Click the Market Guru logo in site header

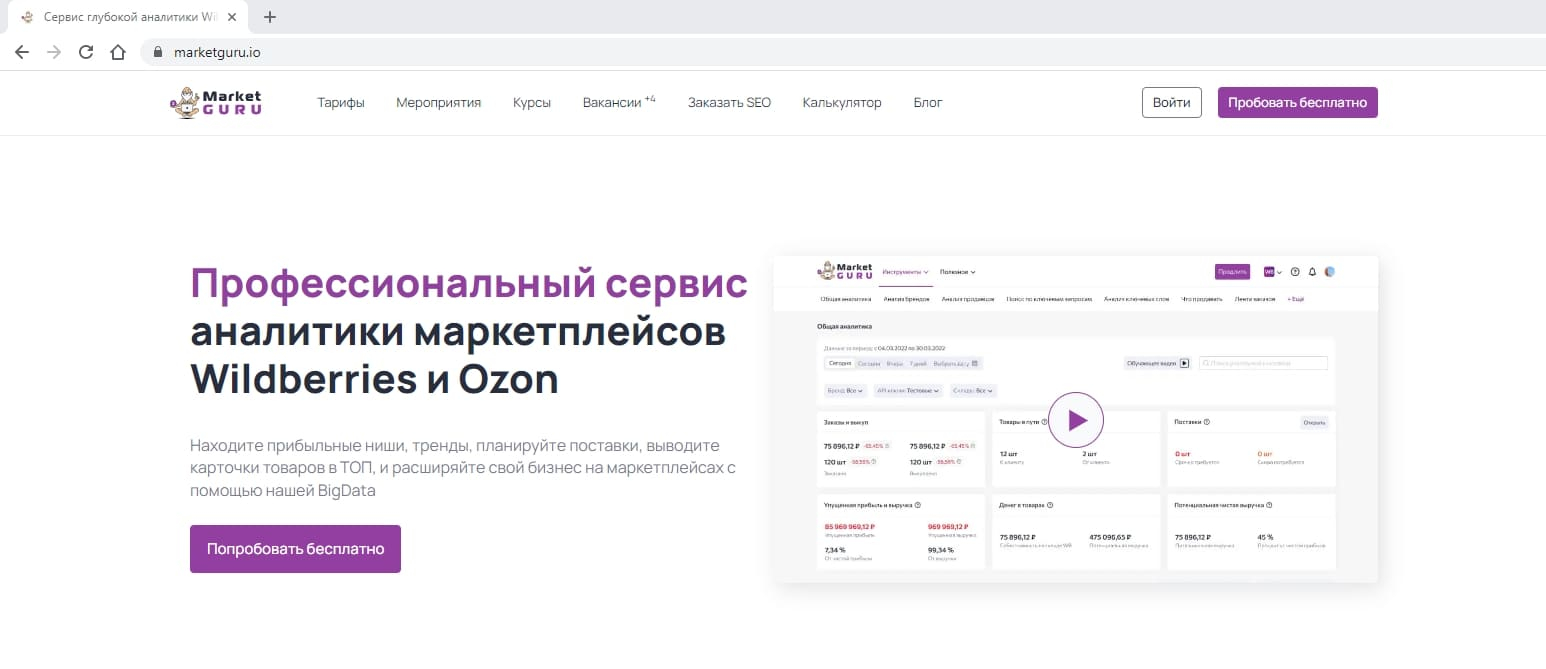(216, 103)
